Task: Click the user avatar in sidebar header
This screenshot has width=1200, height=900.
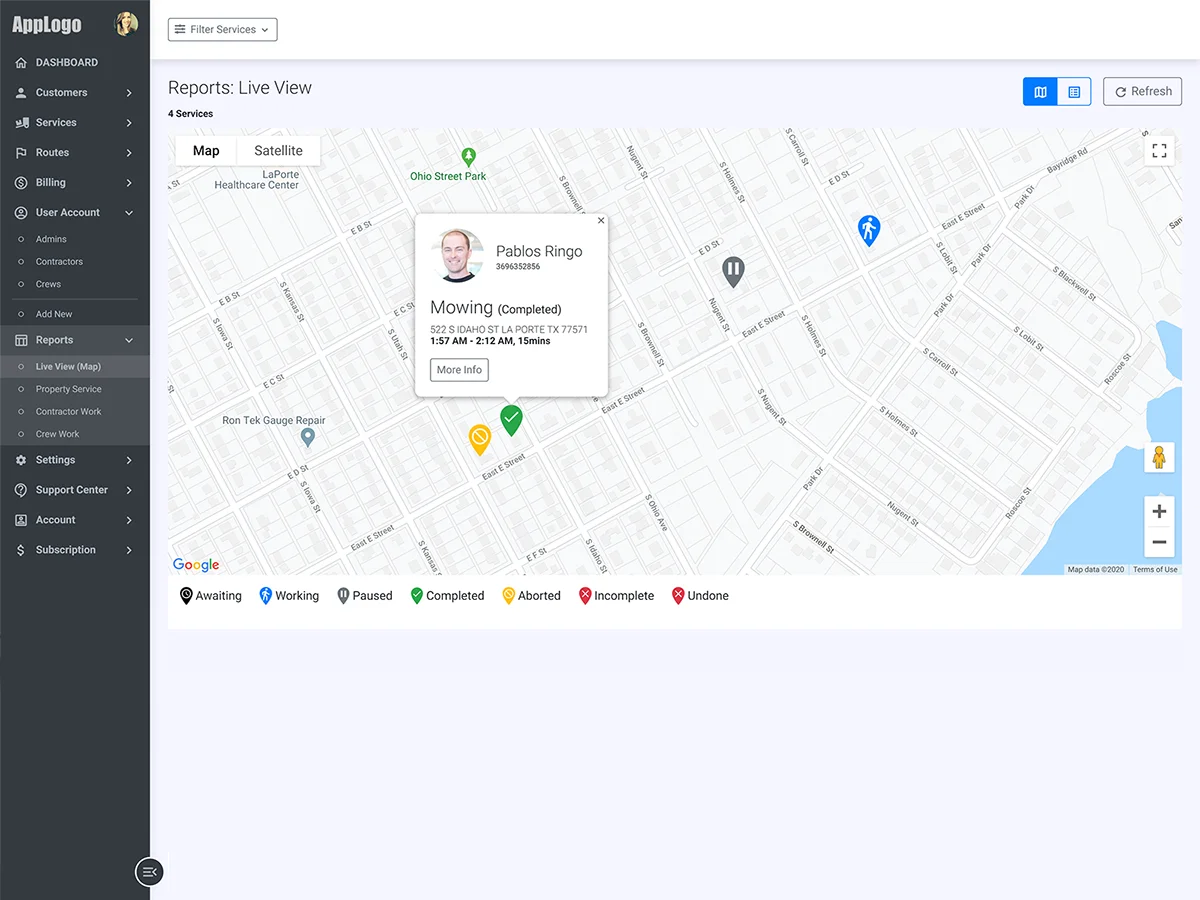Action: click(x=127, y=24)
